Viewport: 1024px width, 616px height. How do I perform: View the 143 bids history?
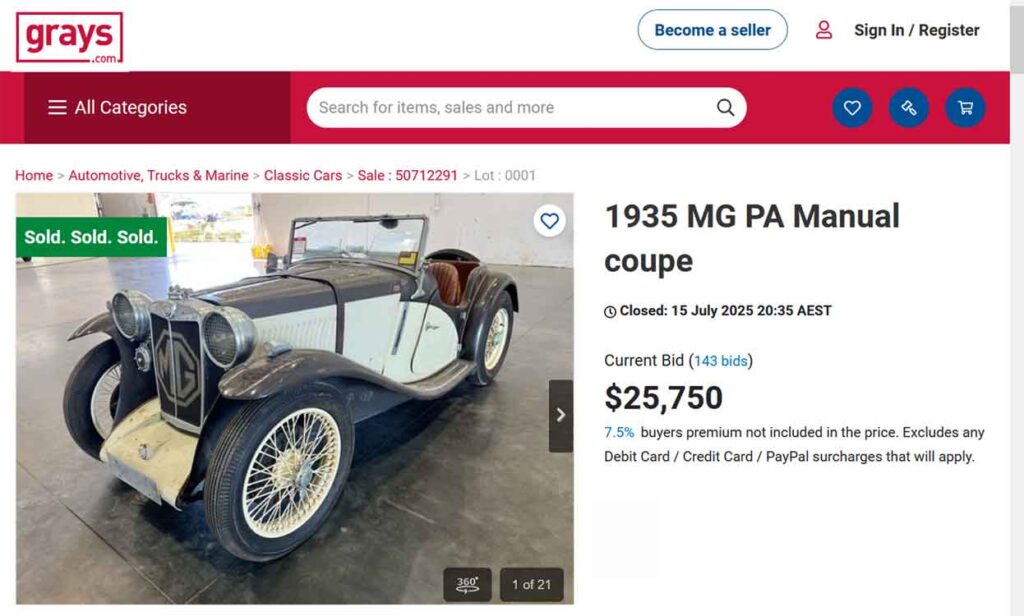pos(720,361)
